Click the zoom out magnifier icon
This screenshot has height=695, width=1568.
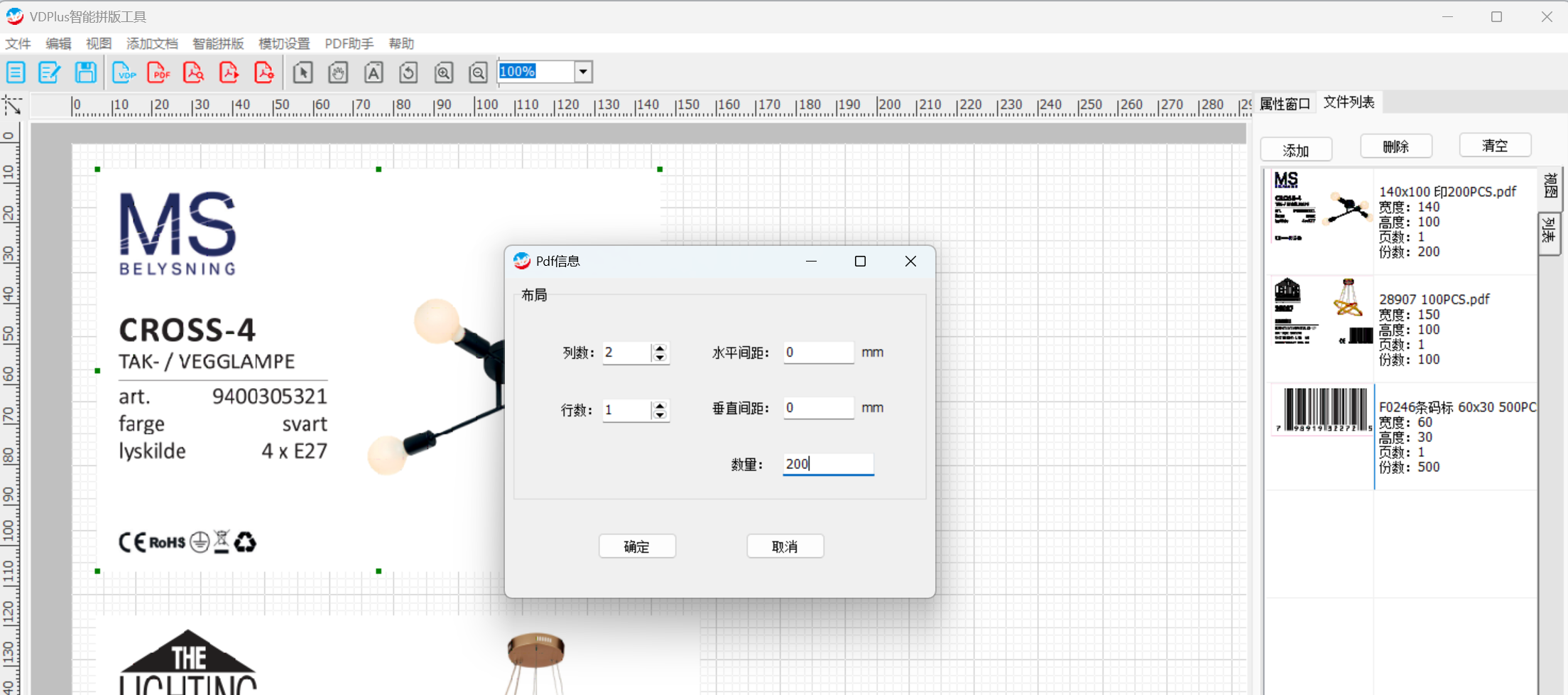(x=479, y=72)
